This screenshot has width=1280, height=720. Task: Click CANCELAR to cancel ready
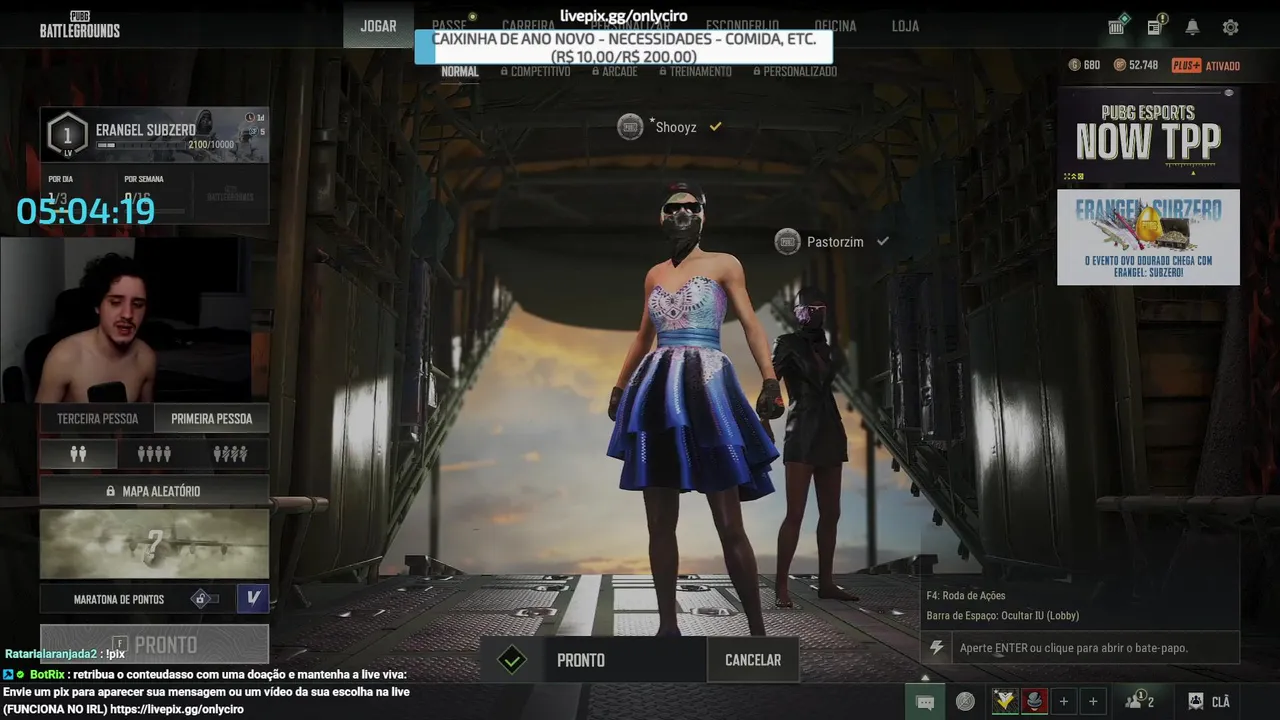pyautogui.click(x=753, y=660)
